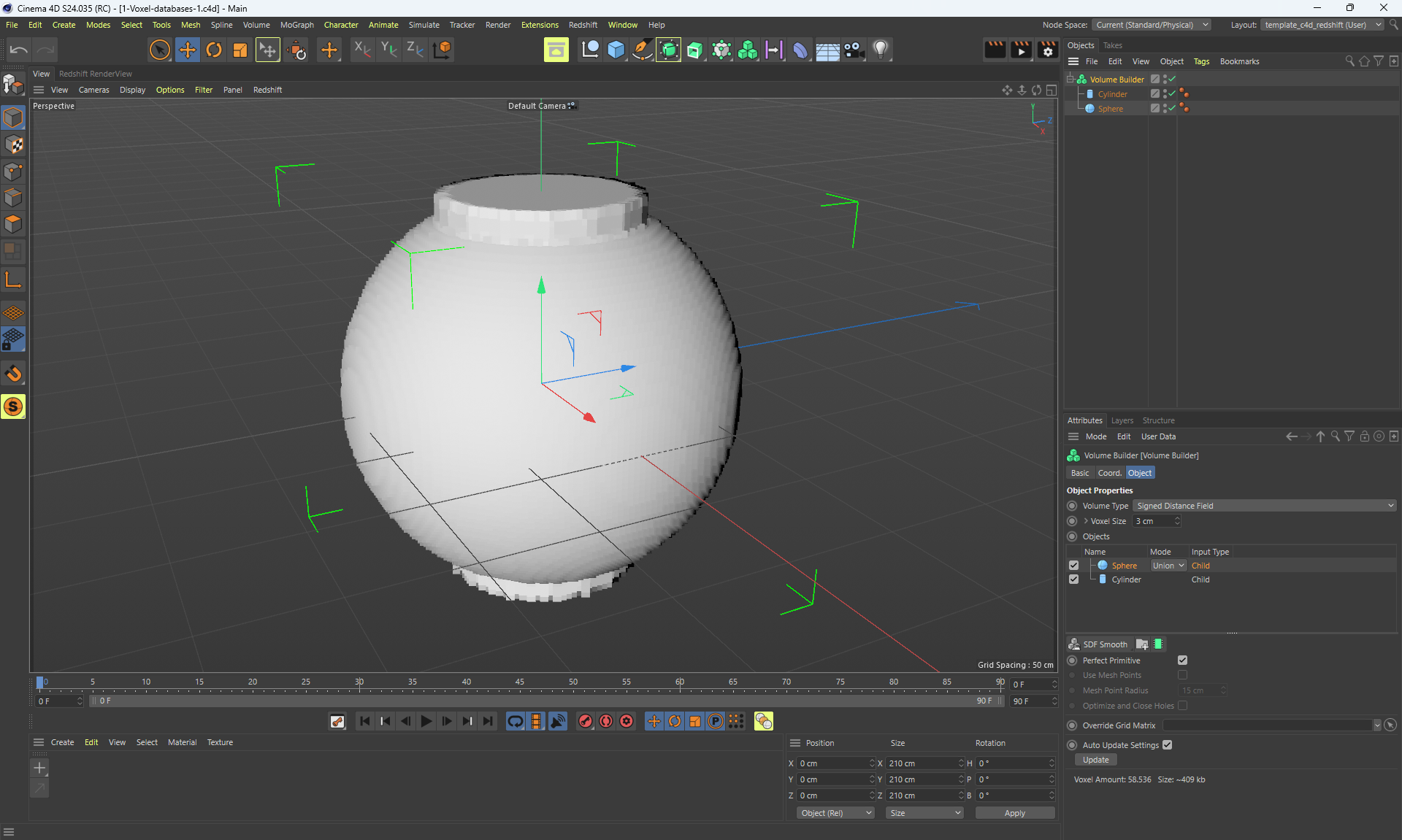Uncheck Auto Update Settings checkbox

pos(1168,745)
